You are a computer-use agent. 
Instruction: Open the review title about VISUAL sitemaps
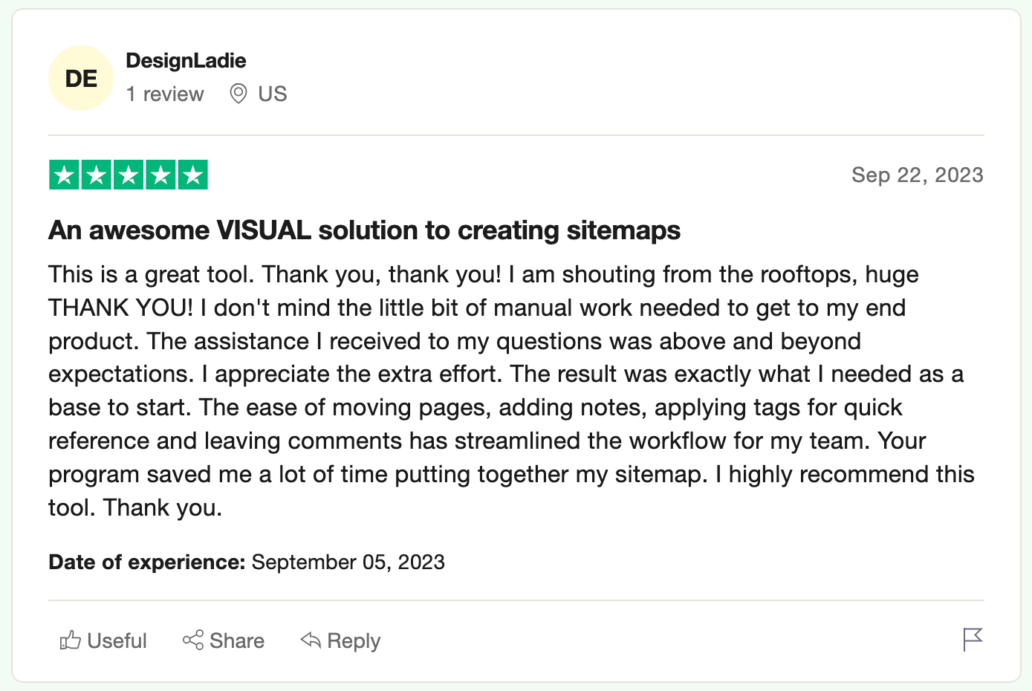[364, 231]
